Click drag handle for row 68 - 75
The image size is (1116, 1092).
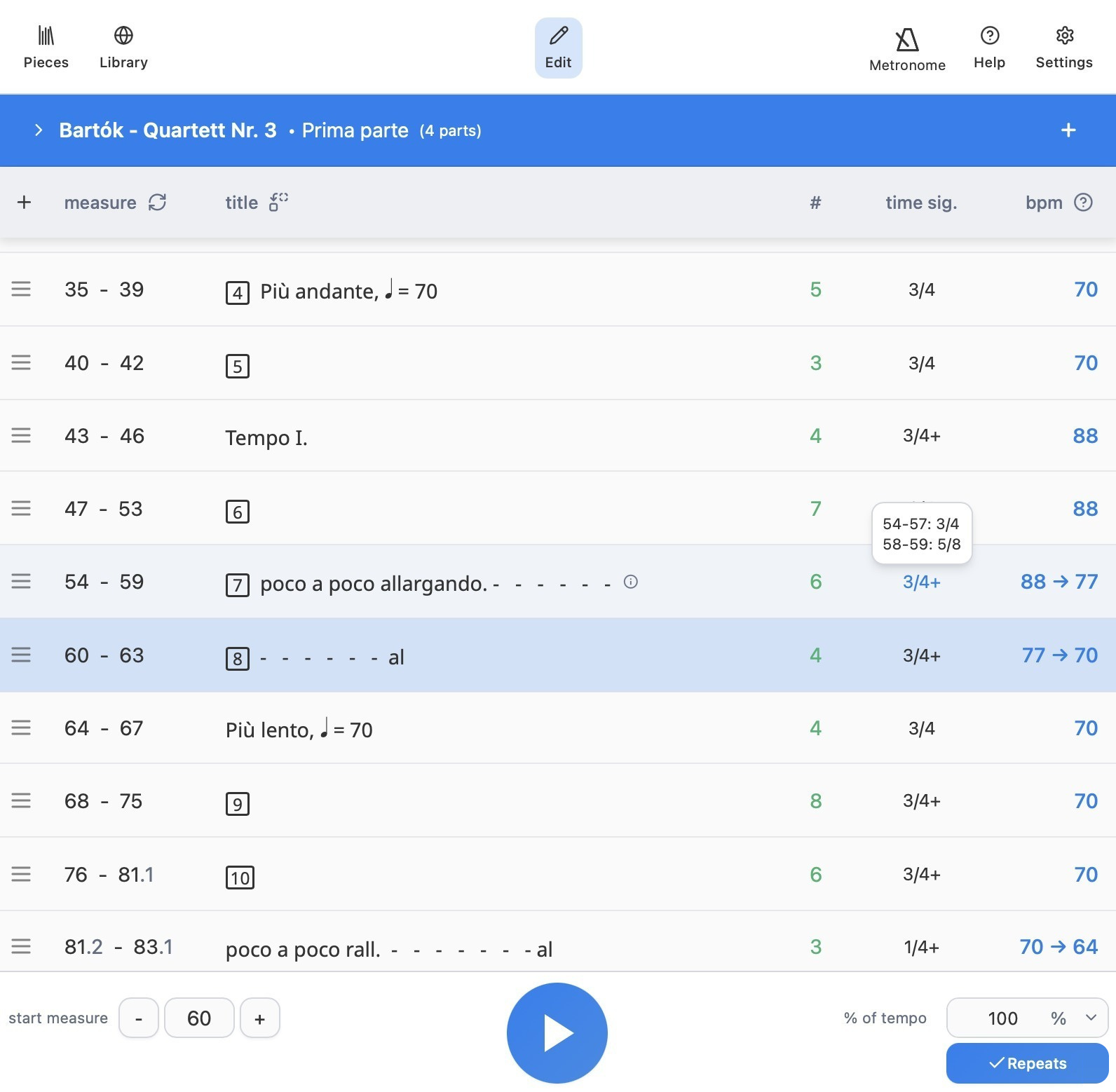pyautogui.click(x=21, y=800)
